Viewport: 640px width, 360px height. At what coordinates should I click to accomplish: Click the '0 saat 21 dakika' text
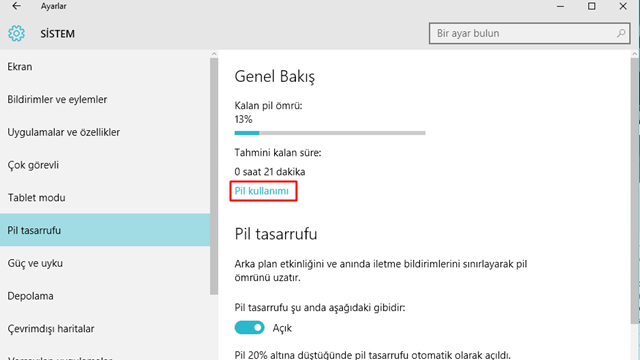[x=270, y=172]
